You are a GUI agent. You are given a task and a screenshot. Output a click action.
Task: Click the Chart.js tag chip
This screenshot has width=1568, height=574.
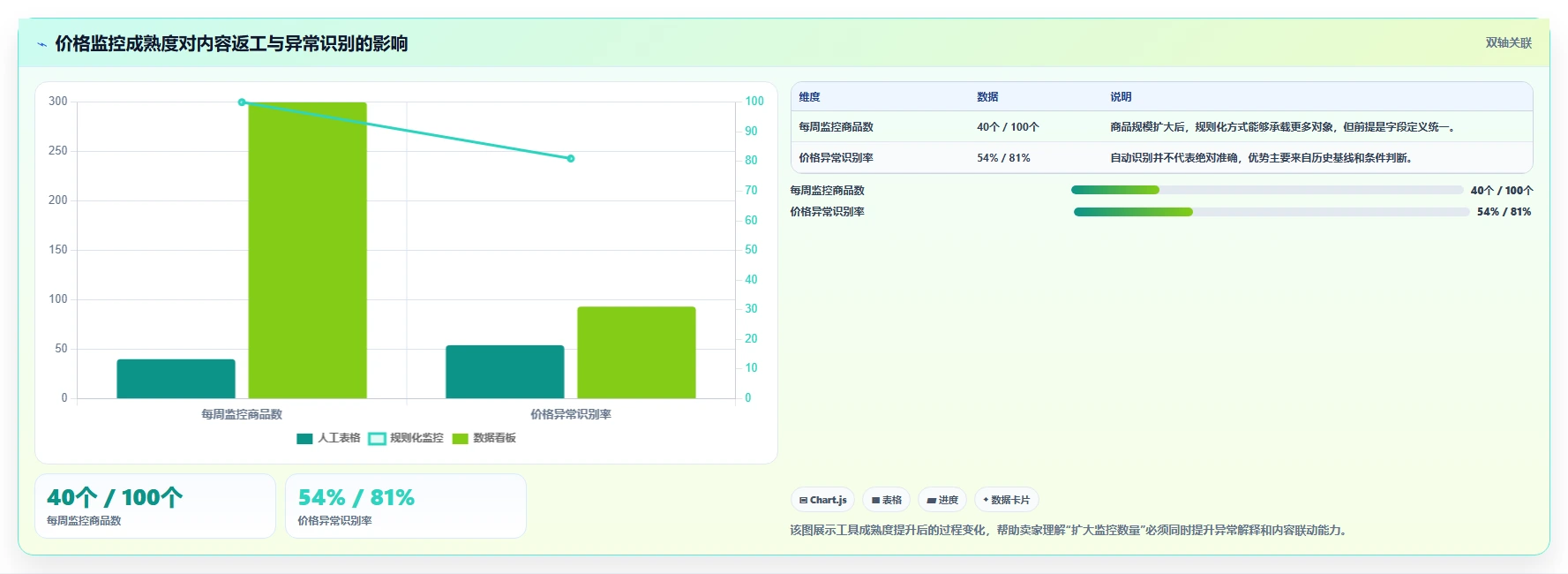coord(822,500)
